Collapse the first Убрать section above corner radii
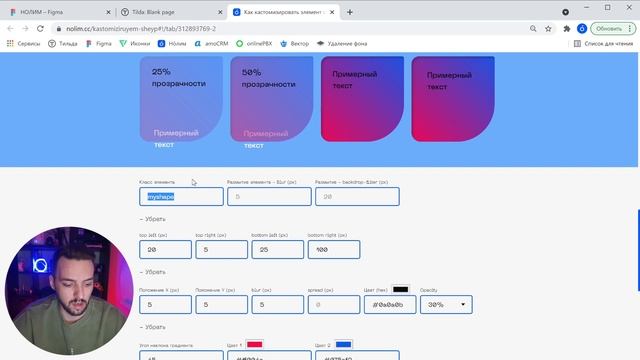Image resolution: width=640 pixels, height=360 pixels. pos(152,219)
